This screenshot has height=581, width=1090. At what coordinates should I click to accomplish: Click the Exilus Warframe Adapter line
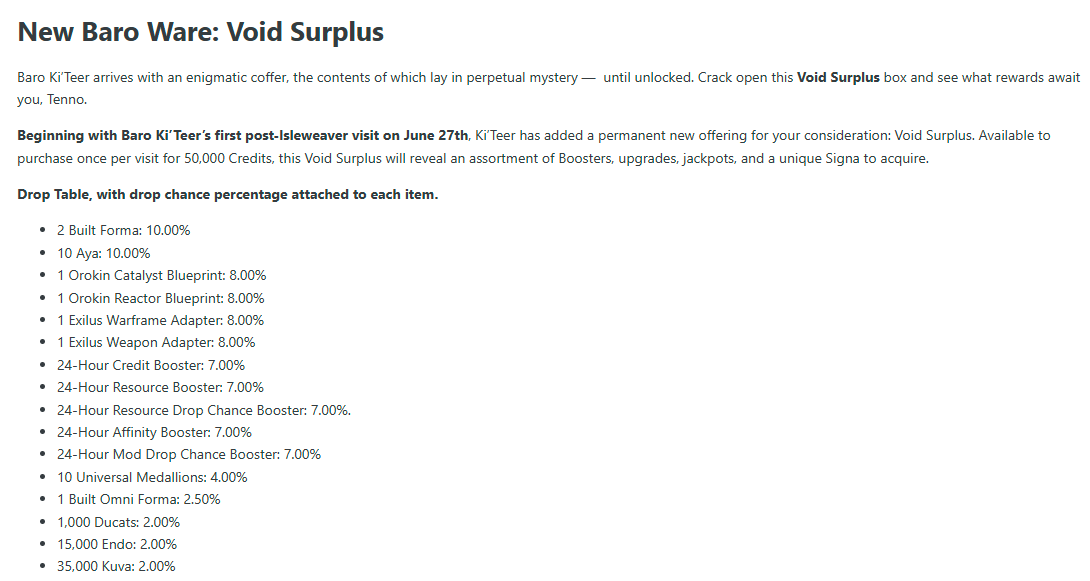pos(161,320)
